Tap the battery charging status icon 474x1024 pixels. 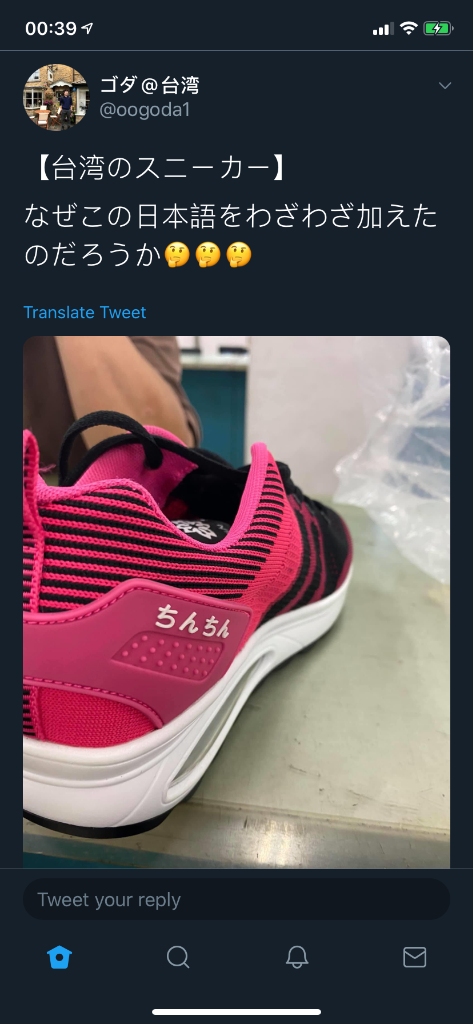[x=436, y=28]
